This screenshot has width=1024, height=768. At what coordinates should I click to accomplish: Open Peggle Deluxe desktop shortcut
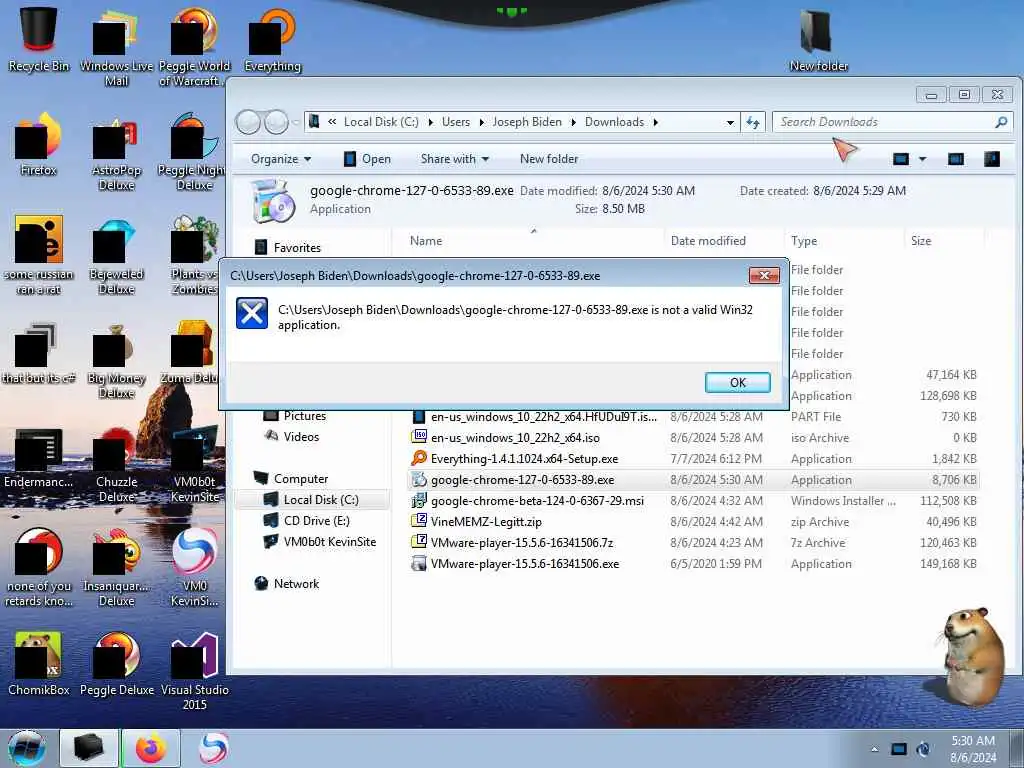(117, 664)
